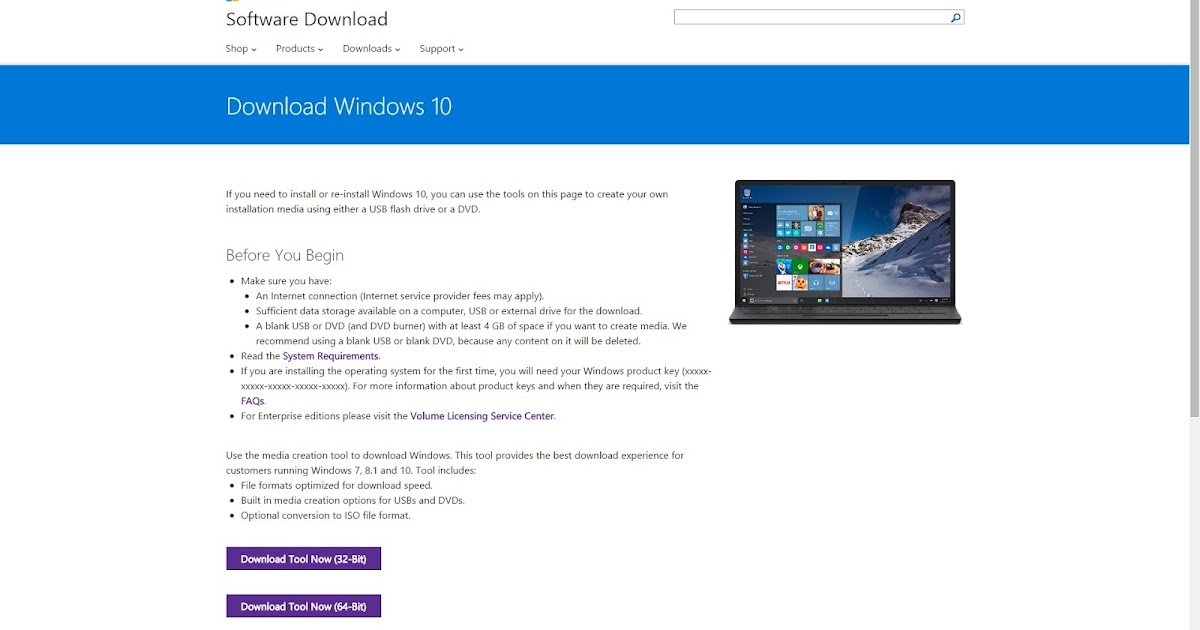Follow the FAQs link
This screenshot has width=1200, height=630.
coord(252,401)
